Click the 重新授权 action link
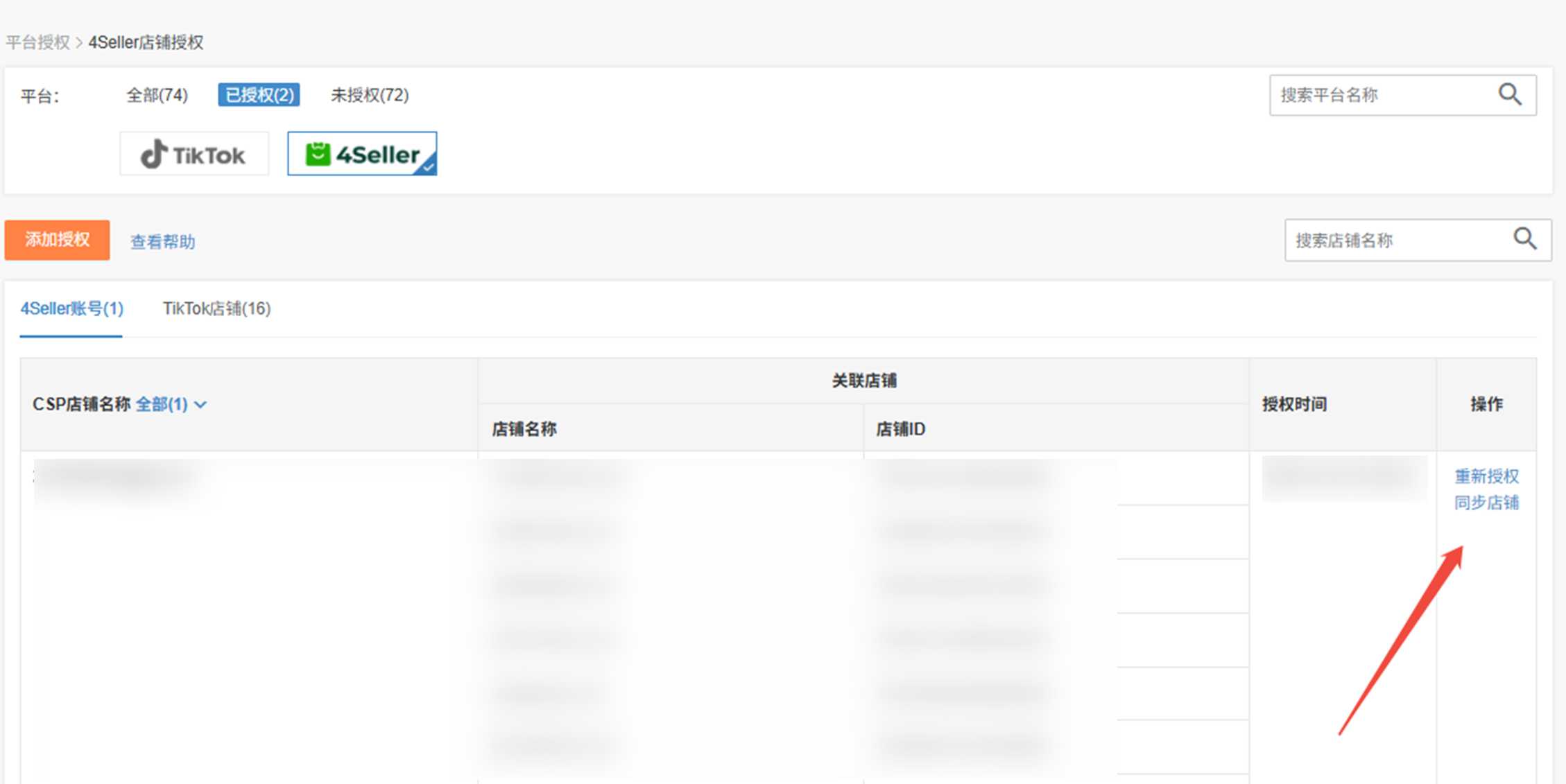This screenshot has width=1566, height=784. [x=1486, y=476]
